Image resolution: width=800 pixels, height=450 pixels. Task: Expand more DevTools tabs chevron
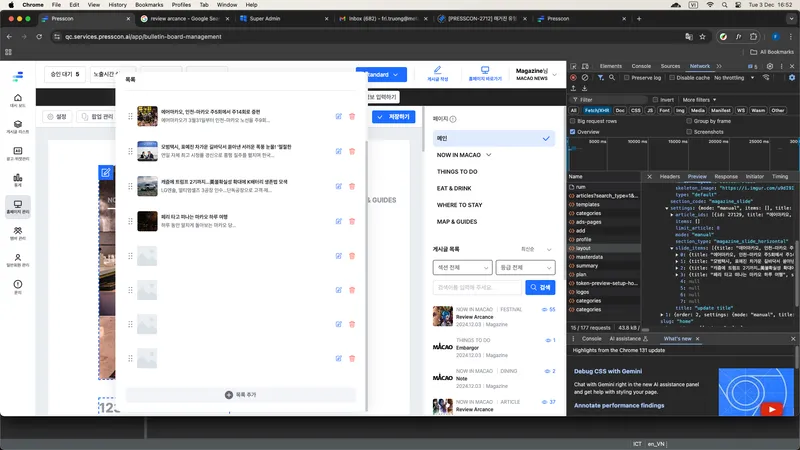[719, 66]
